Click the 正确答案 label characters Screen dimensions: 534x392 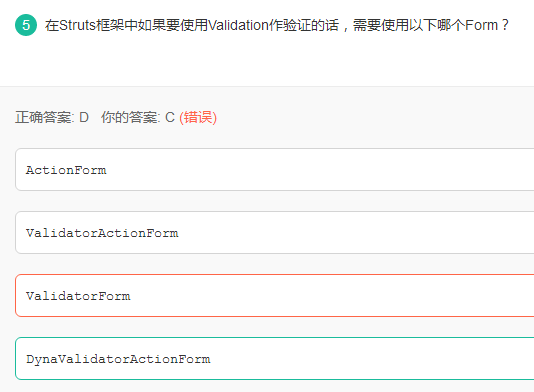point(43,117)
